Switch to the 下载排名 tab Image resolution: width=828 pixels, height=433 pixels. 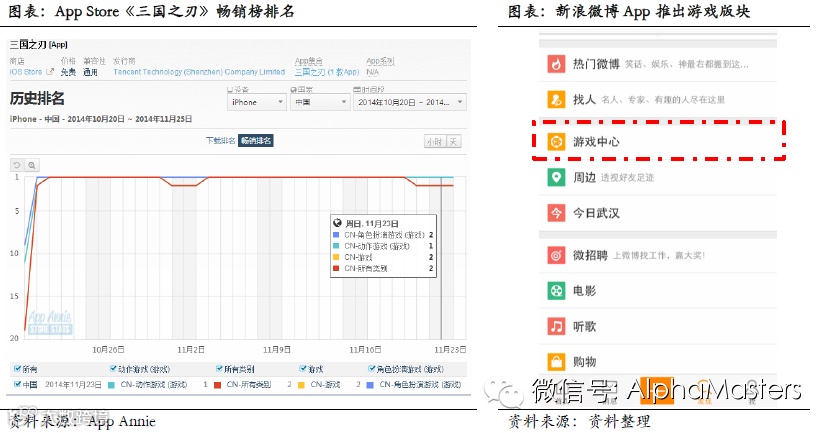click(x=220, y=140)
